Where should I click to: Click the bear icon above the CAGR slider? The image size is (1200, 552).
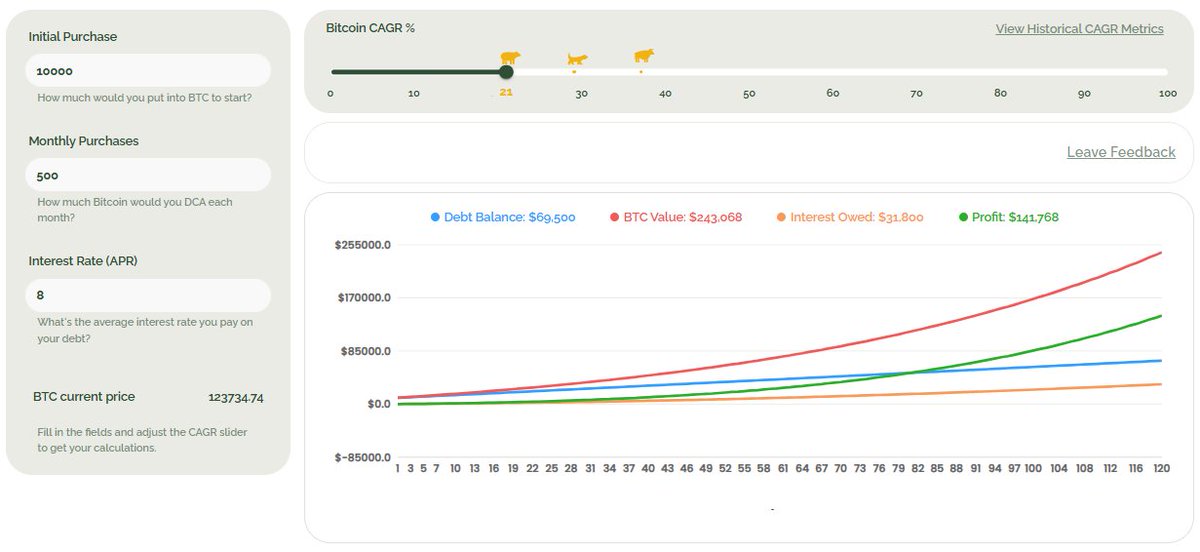point(510,58)
